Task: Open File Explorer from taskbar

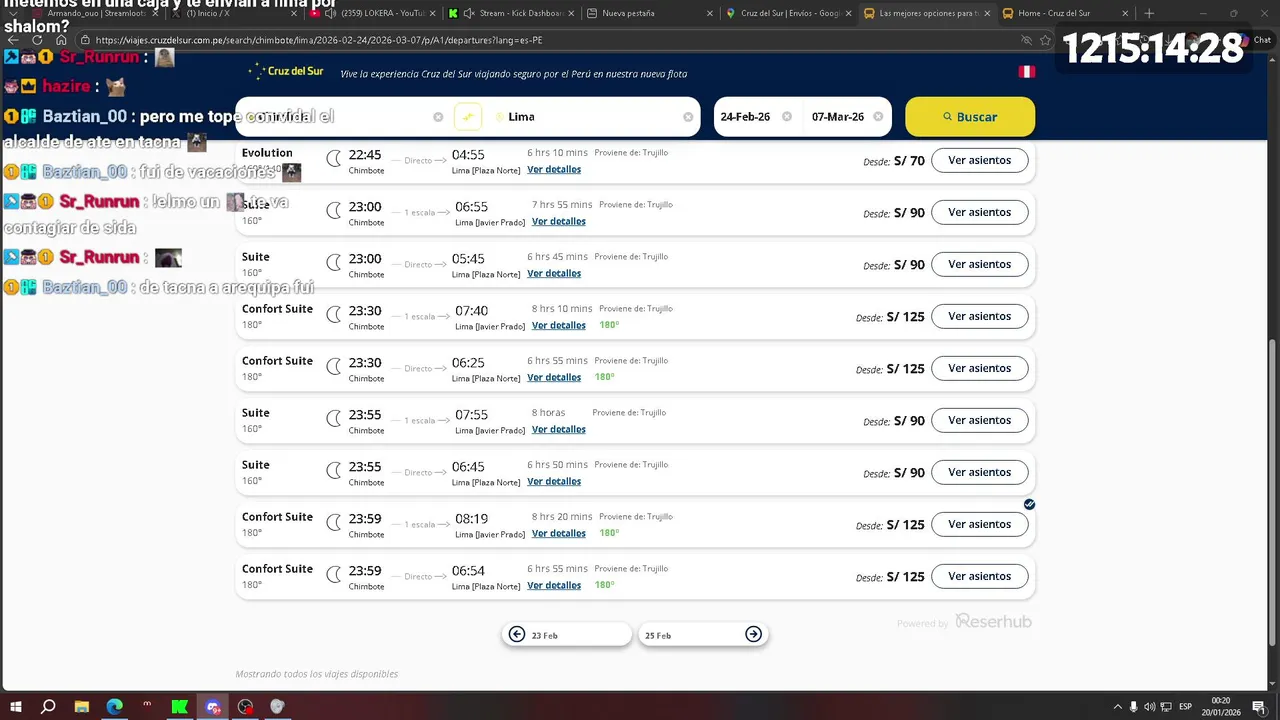Action: [81, 706]
